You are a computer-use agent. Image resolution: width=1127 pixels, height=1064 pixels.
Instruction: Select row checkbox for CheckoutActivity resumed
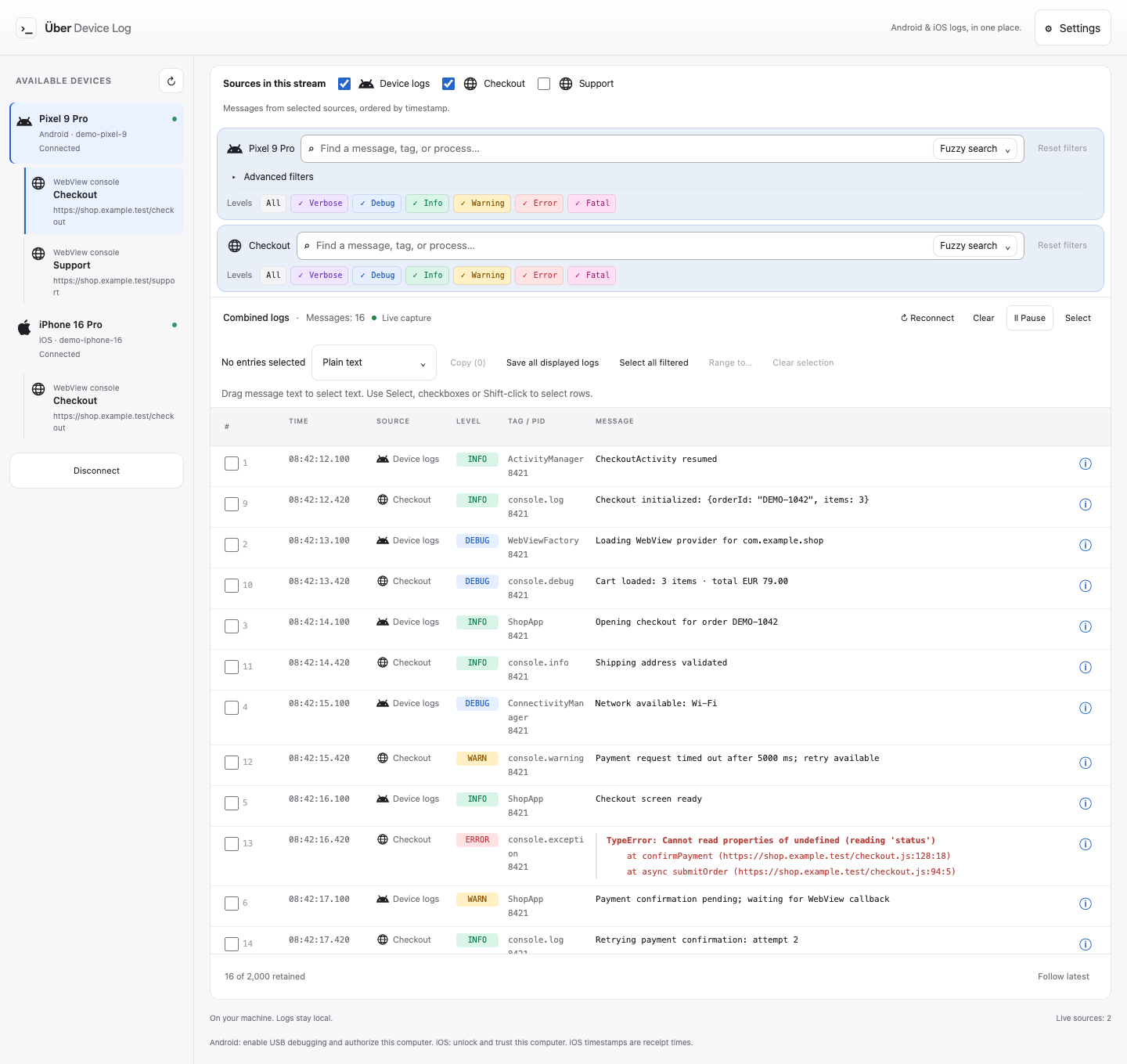click(232, 463)
